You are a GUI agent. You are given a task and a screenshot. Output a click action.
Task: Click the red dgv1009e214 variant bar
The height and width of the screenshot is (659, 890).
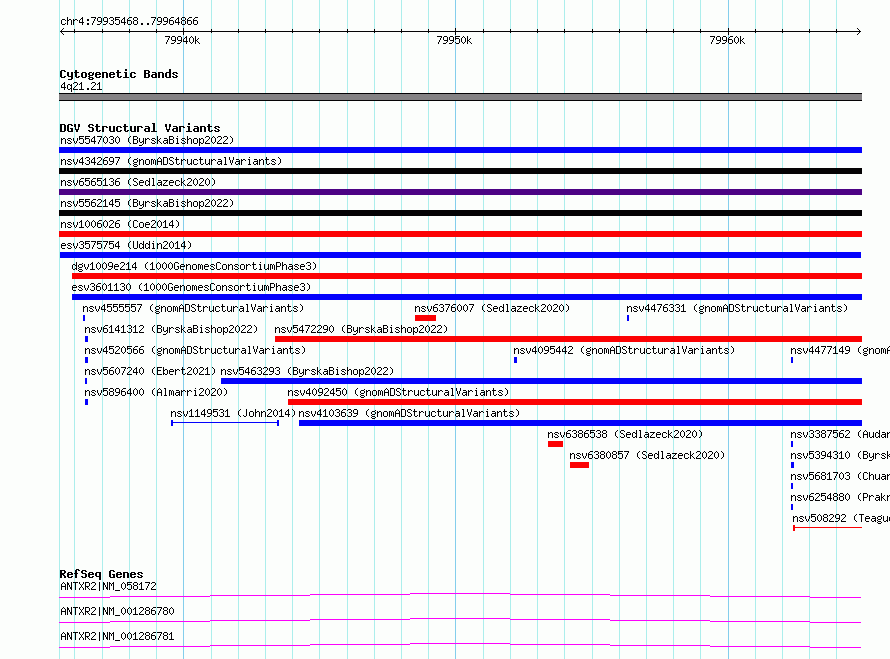(467, 276)
